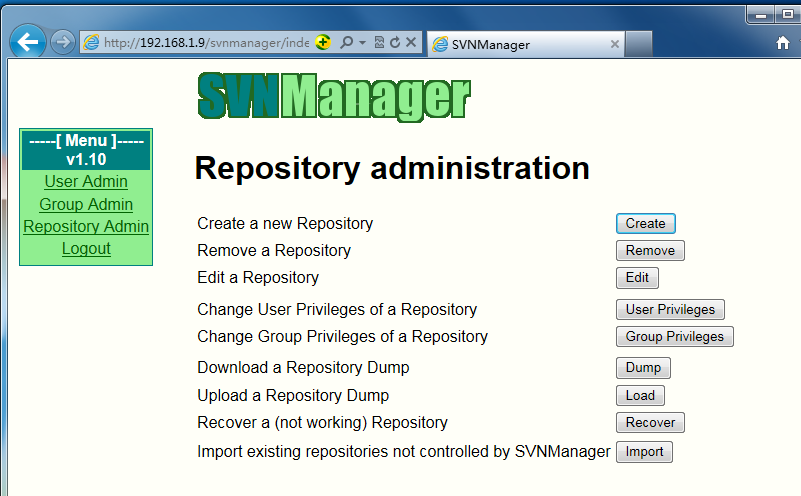Click 'Download a Repository Dump' text
The height and width of the screenshot is (496, 801).
[303, 368]
